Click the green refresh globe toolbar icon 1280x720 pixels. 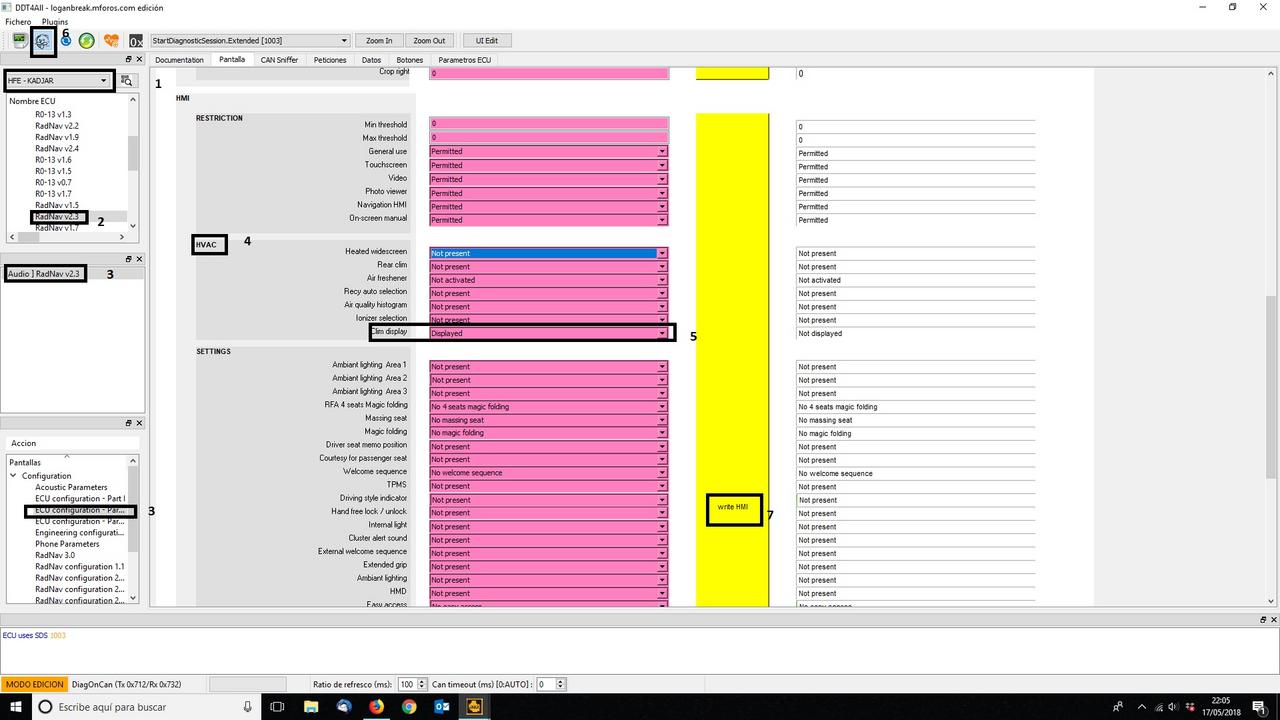[x=86, y=40]
